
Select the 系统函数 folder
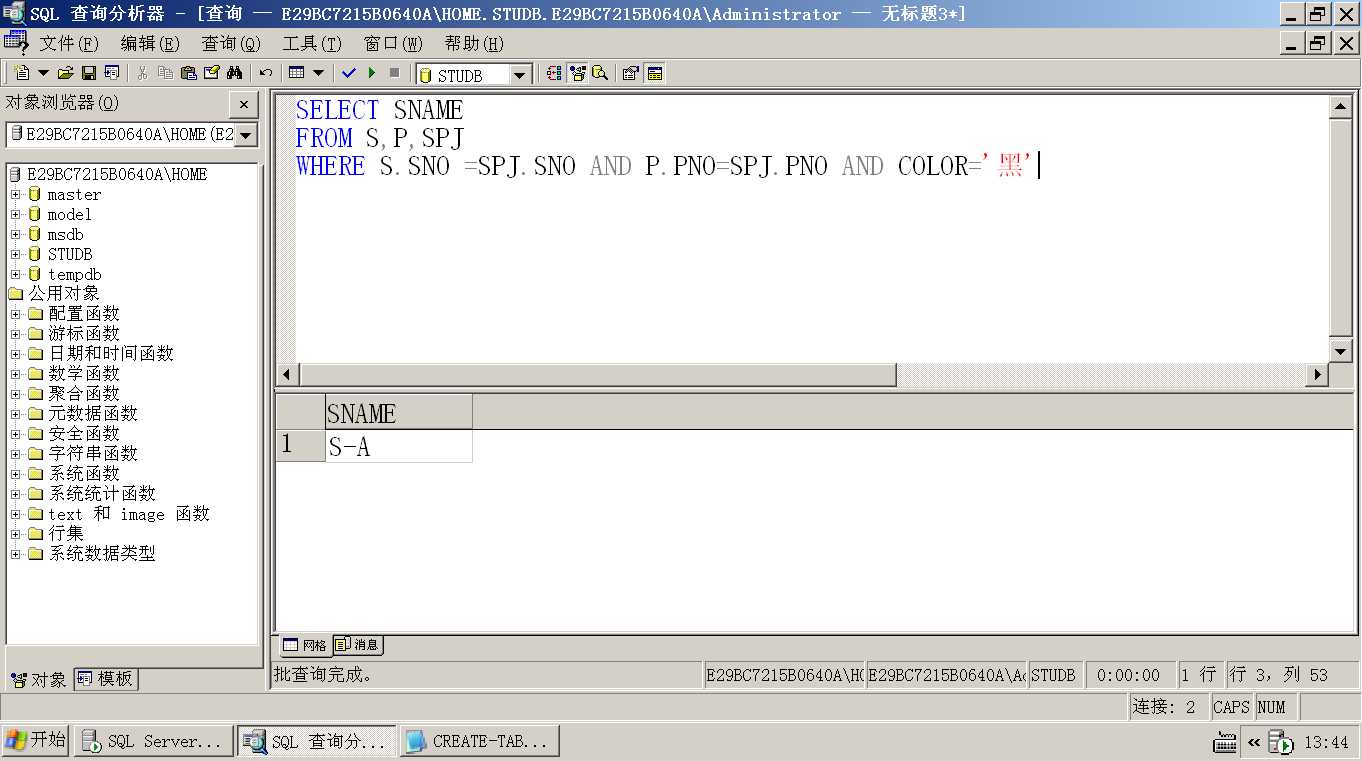tap(84, 473)
